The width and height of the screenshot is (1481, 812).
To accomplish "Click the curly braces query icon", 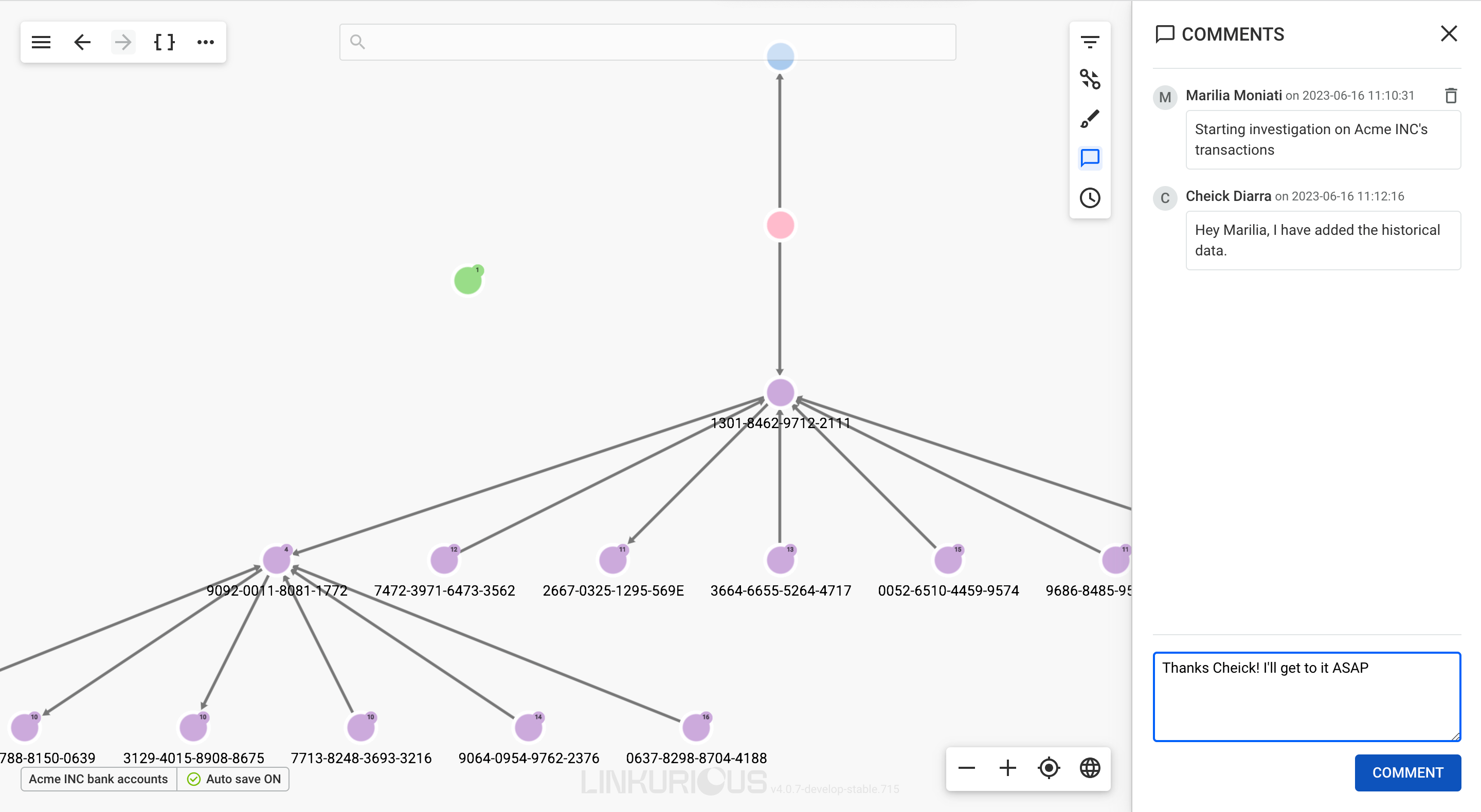I will point(165,42).
